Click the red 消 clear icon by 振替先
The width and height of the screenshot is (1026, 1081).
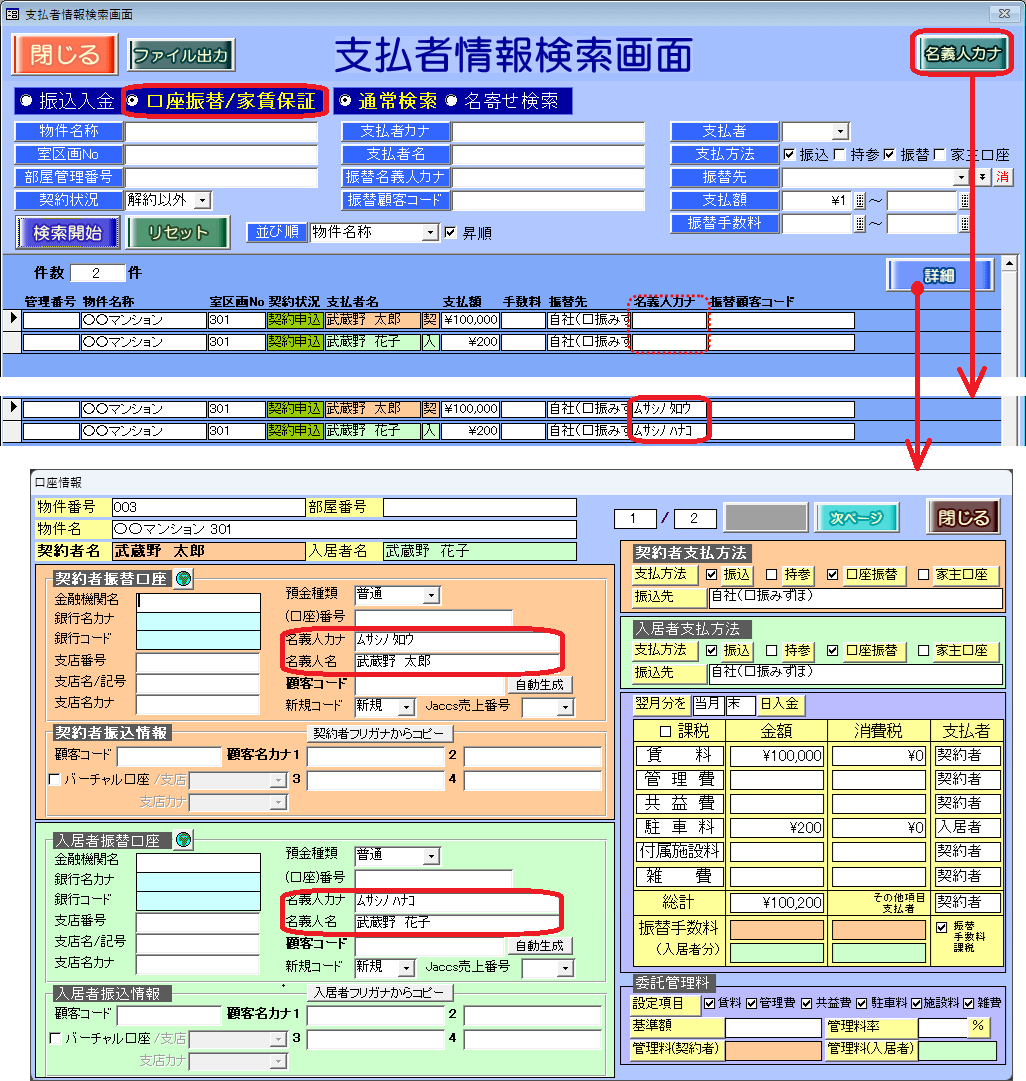click(1001, 177)
